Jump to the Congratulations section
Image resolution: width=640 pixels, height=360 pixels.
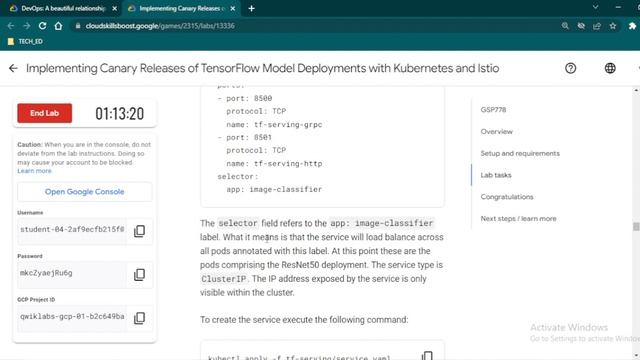coord(507,197)
